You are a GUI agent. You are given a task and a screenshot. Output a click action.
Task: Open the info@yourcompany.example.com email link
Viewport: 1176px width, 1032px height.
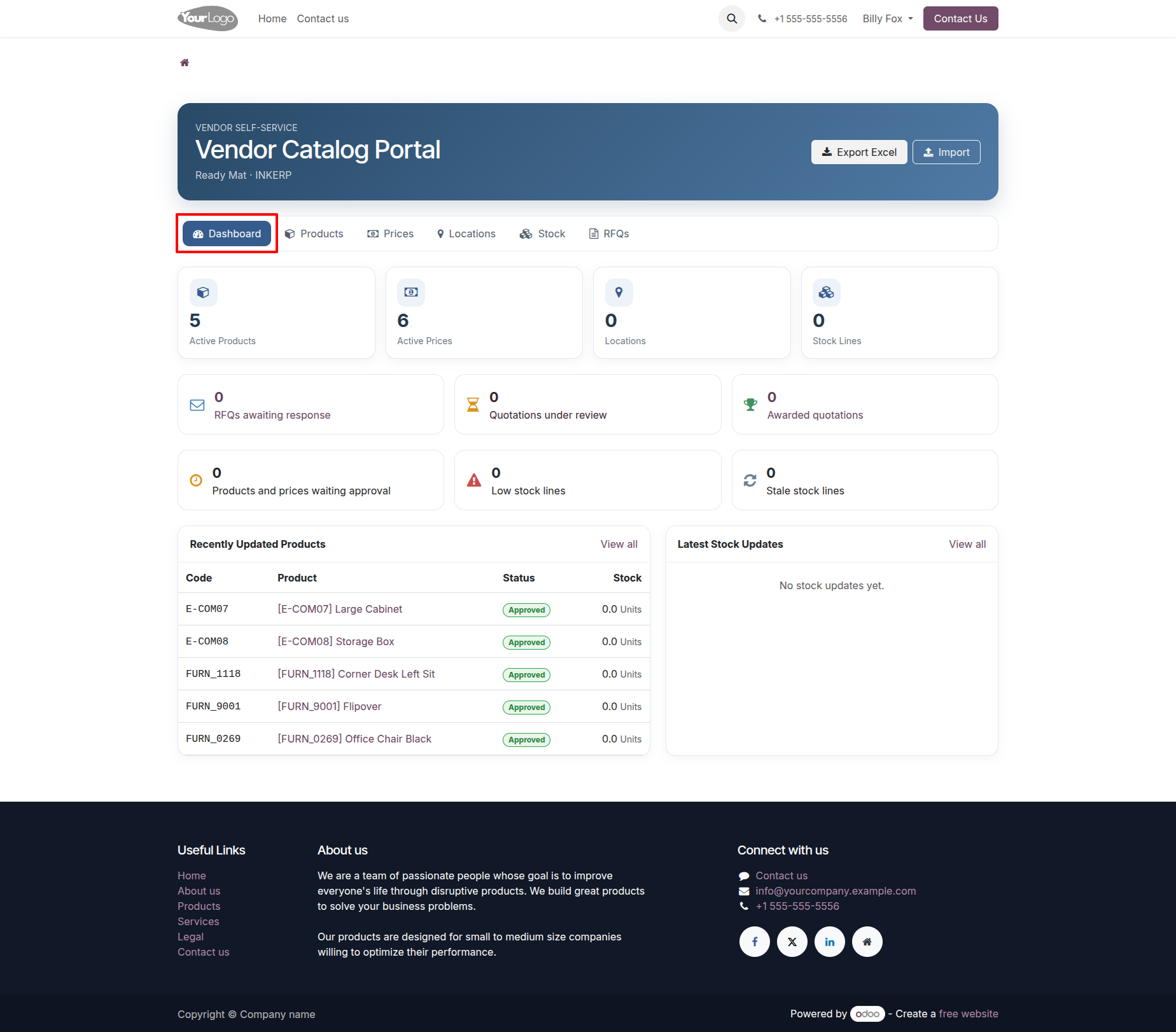click(x=836, y=891)
